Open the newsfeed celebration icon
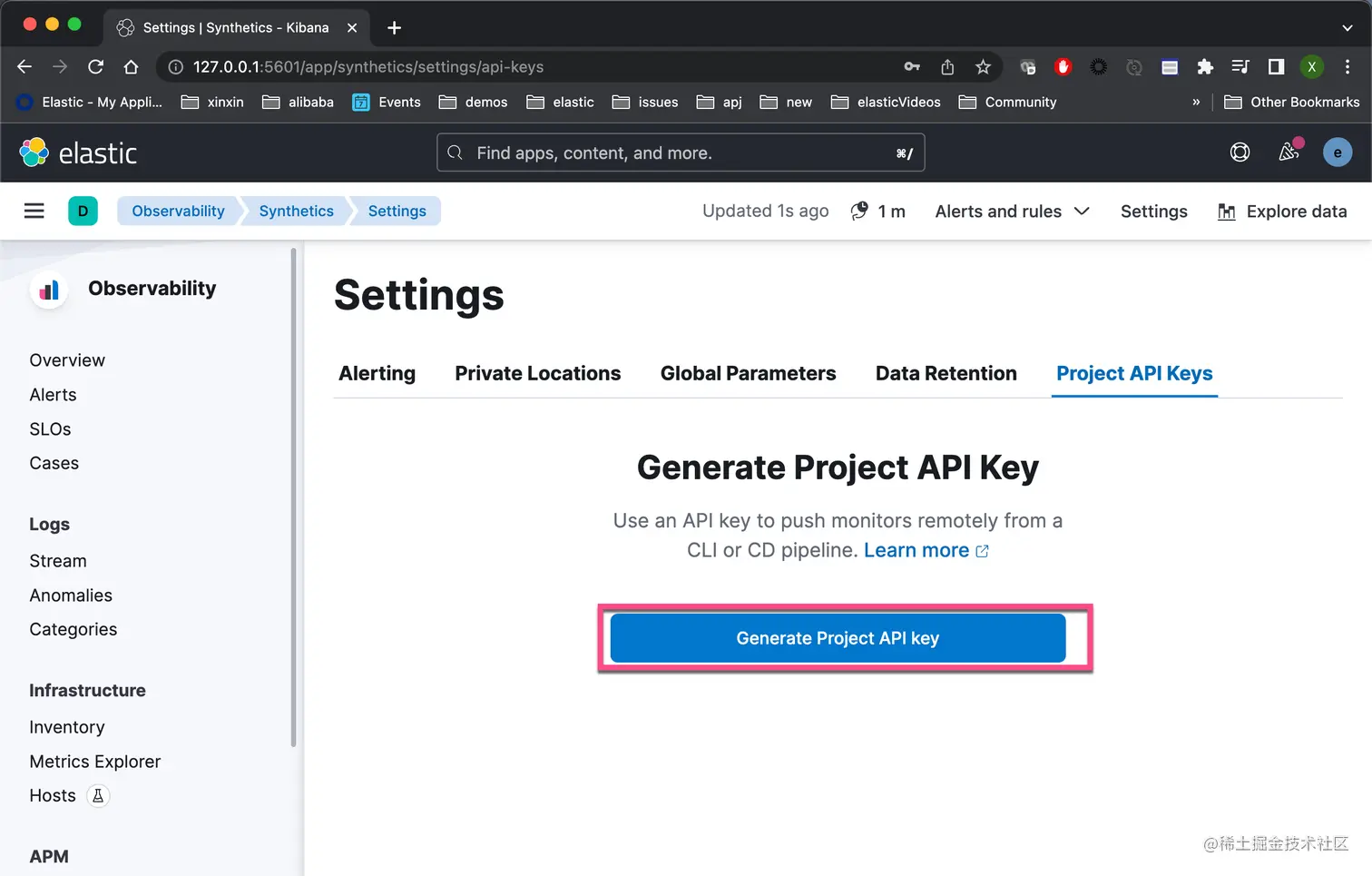This screenshot has width=1372, height=876. (x=1289, y=152)
